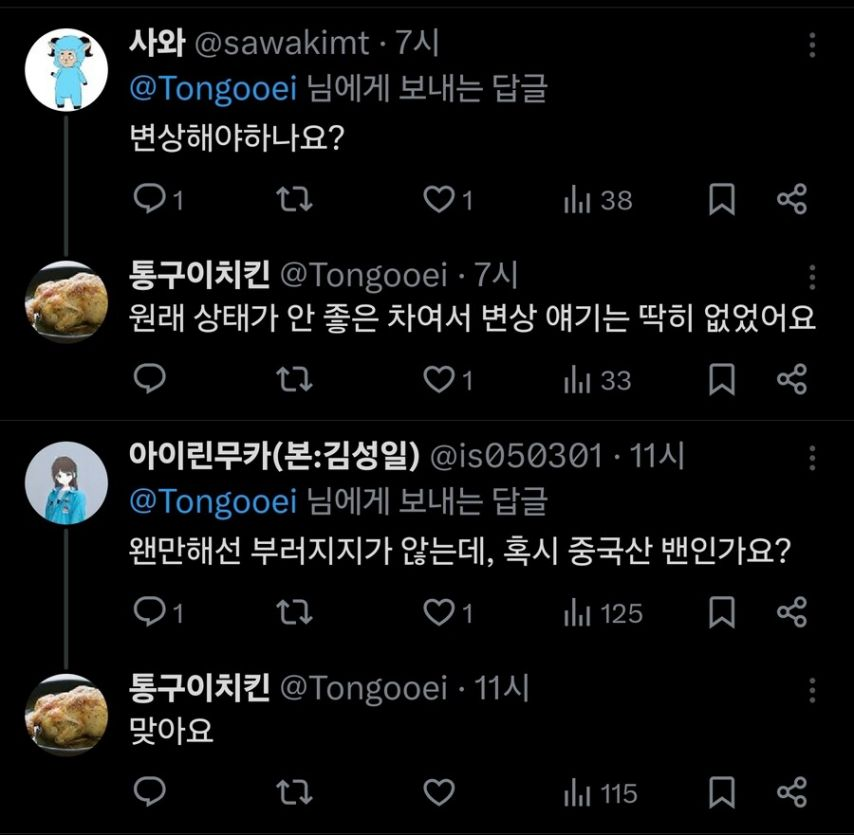Image resolution: width=854 pixels, height=835 pixels.
Task: View analytics showing 125 views
Action: (603, 612)
